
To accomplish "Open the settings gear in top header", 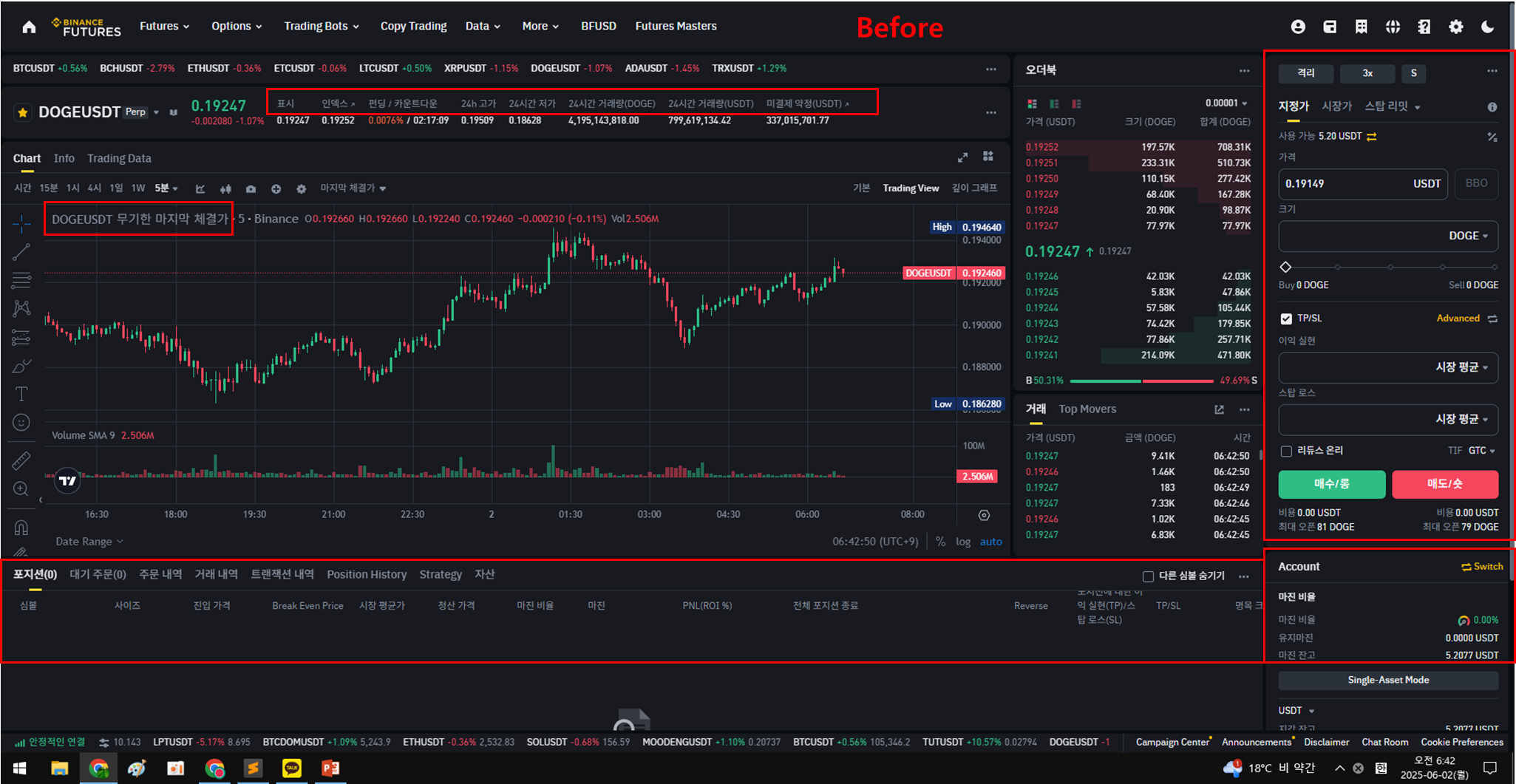I will [1456, 27].
